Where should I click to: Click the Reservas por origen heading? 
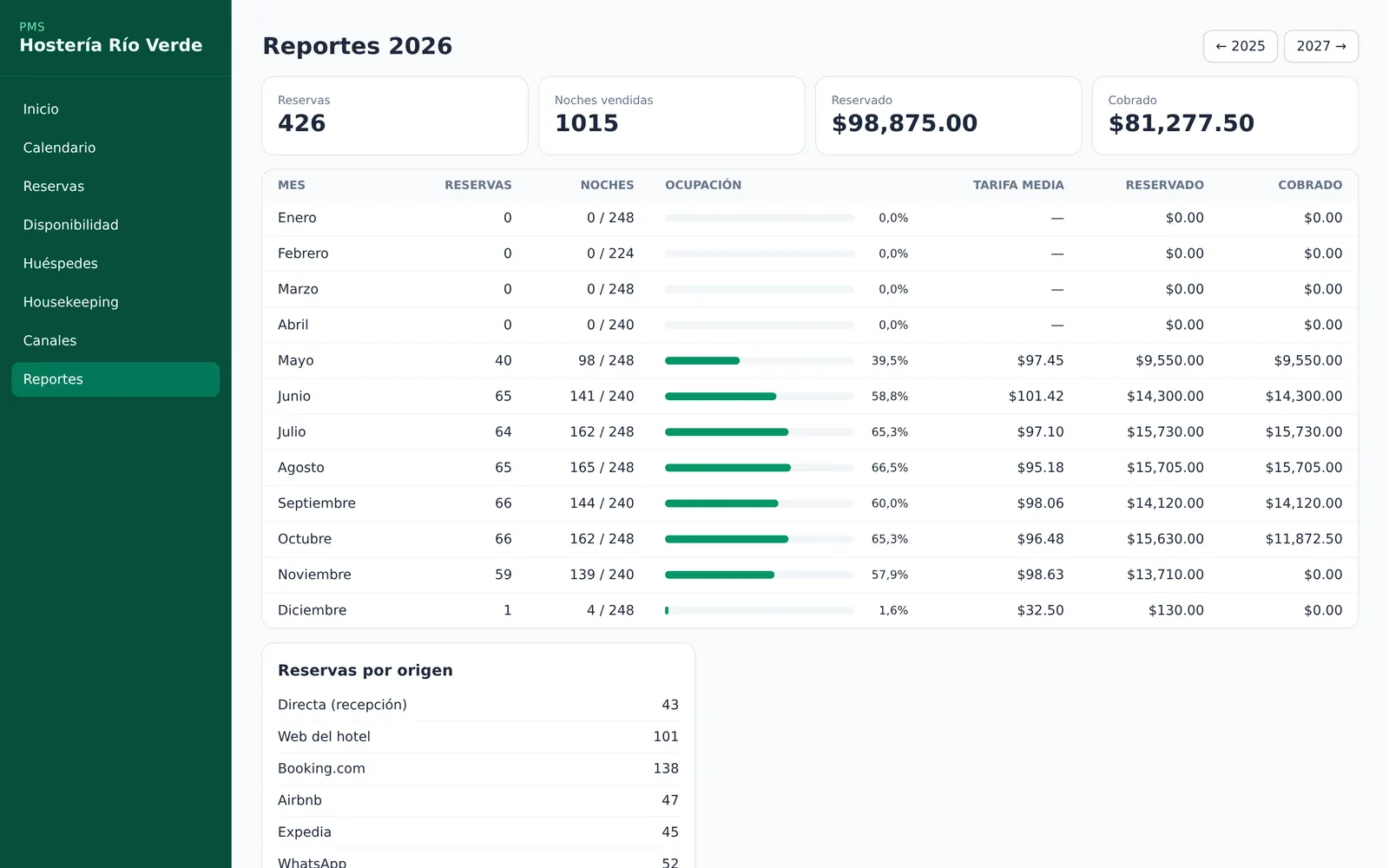point(365,670)
